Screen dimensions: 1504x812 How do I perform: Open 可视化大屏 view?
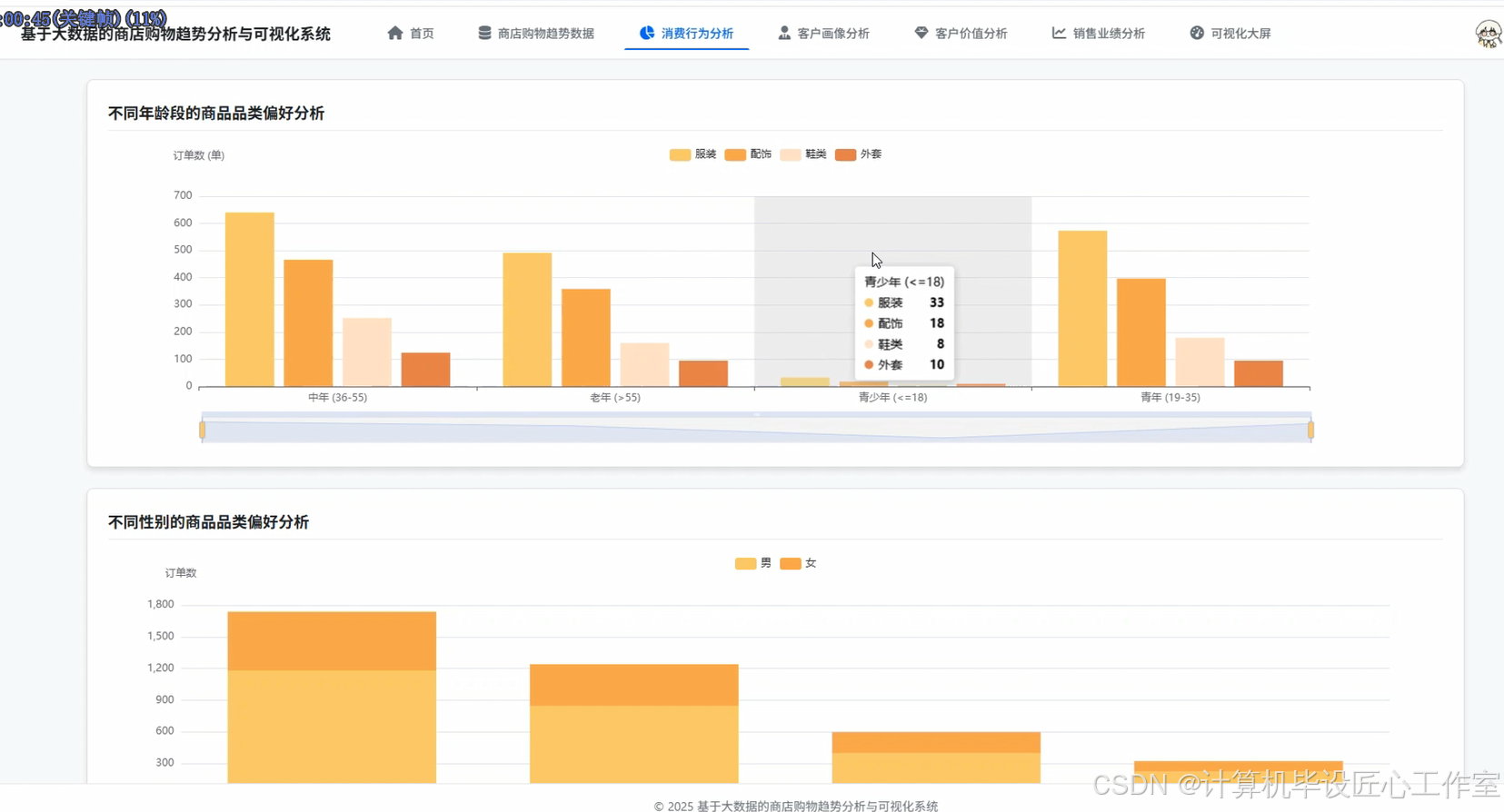click(1230, 33)
